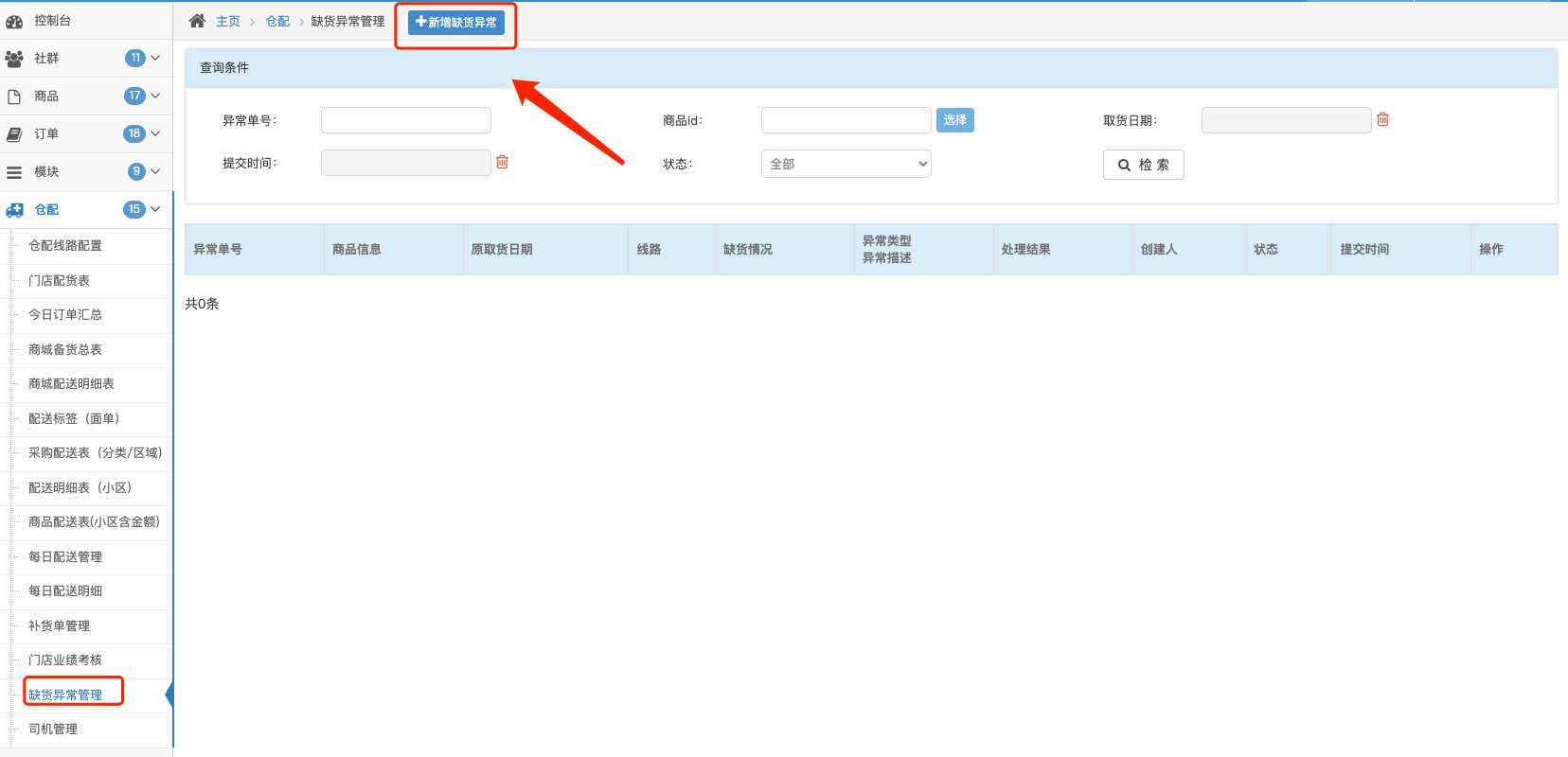The width and height of the screenshot is (1568, 757).
Task: Clear 提交时间 with the trash icon
Action: click(502, 162)
